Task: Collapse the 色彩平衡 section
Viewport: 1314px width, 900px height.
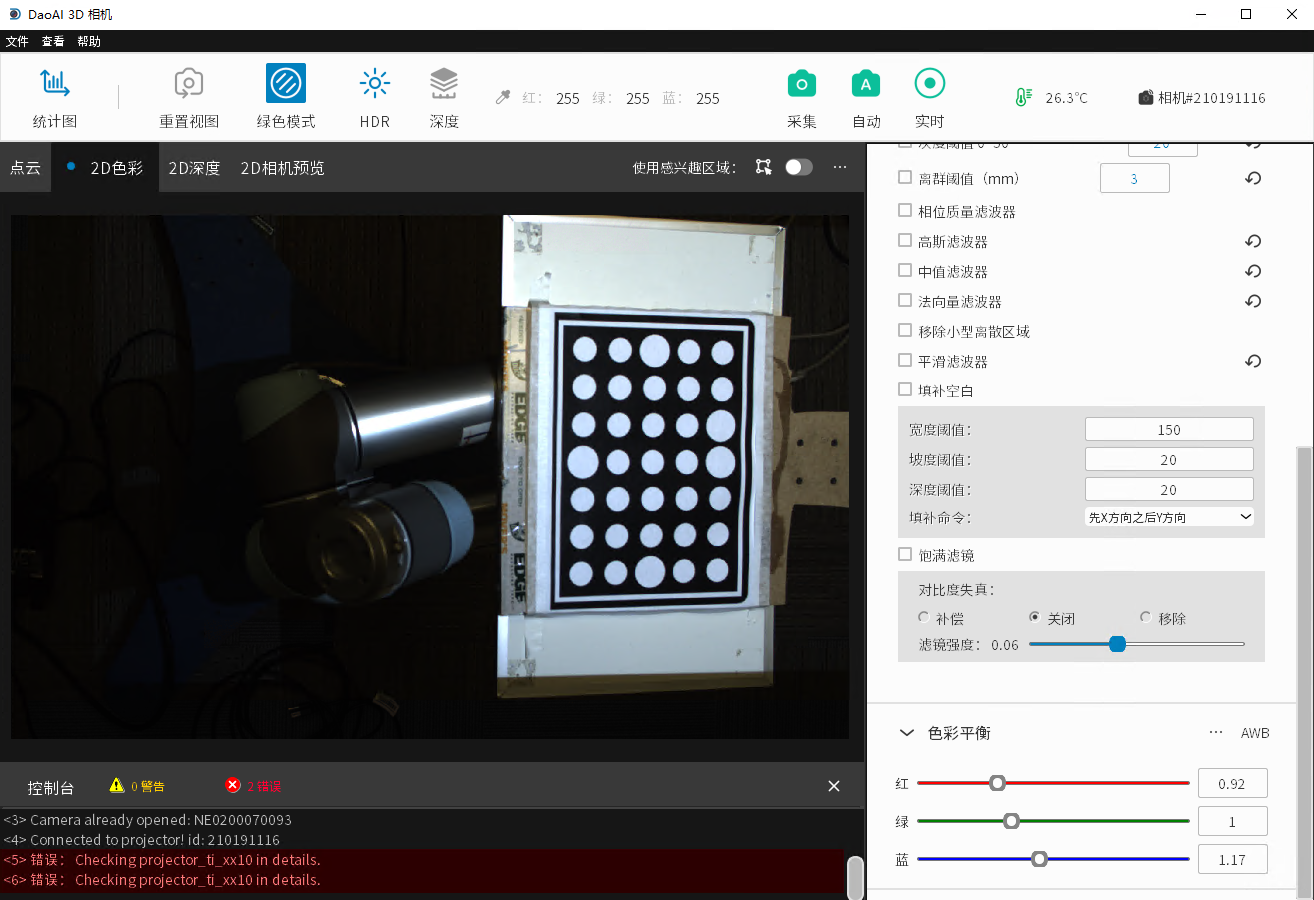Action: coord(907,733)
